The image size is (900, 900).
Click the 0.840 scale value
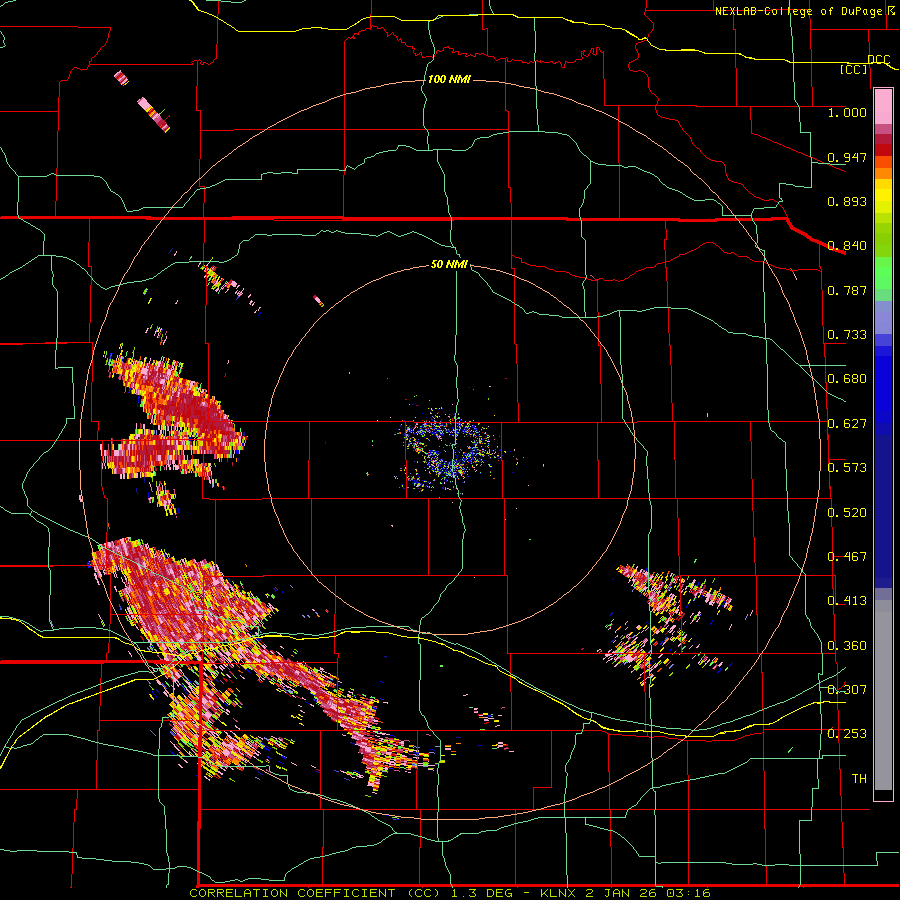point(847,246)
